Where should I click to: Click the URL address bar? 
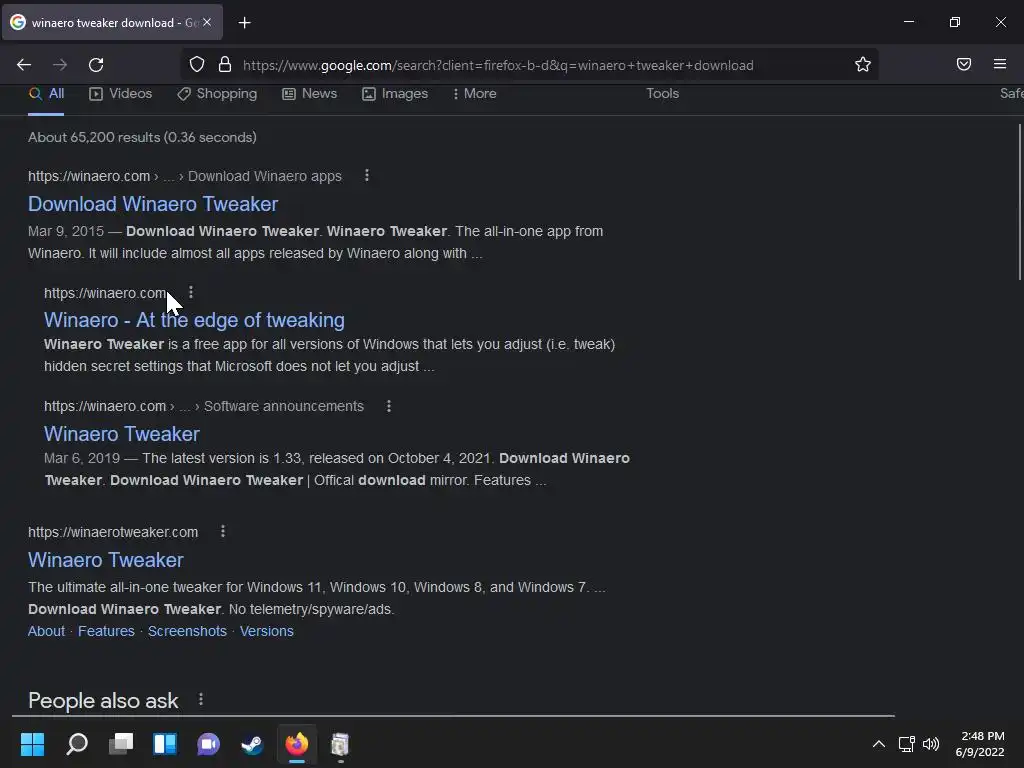pyautogui.click(x=529, y=65)
